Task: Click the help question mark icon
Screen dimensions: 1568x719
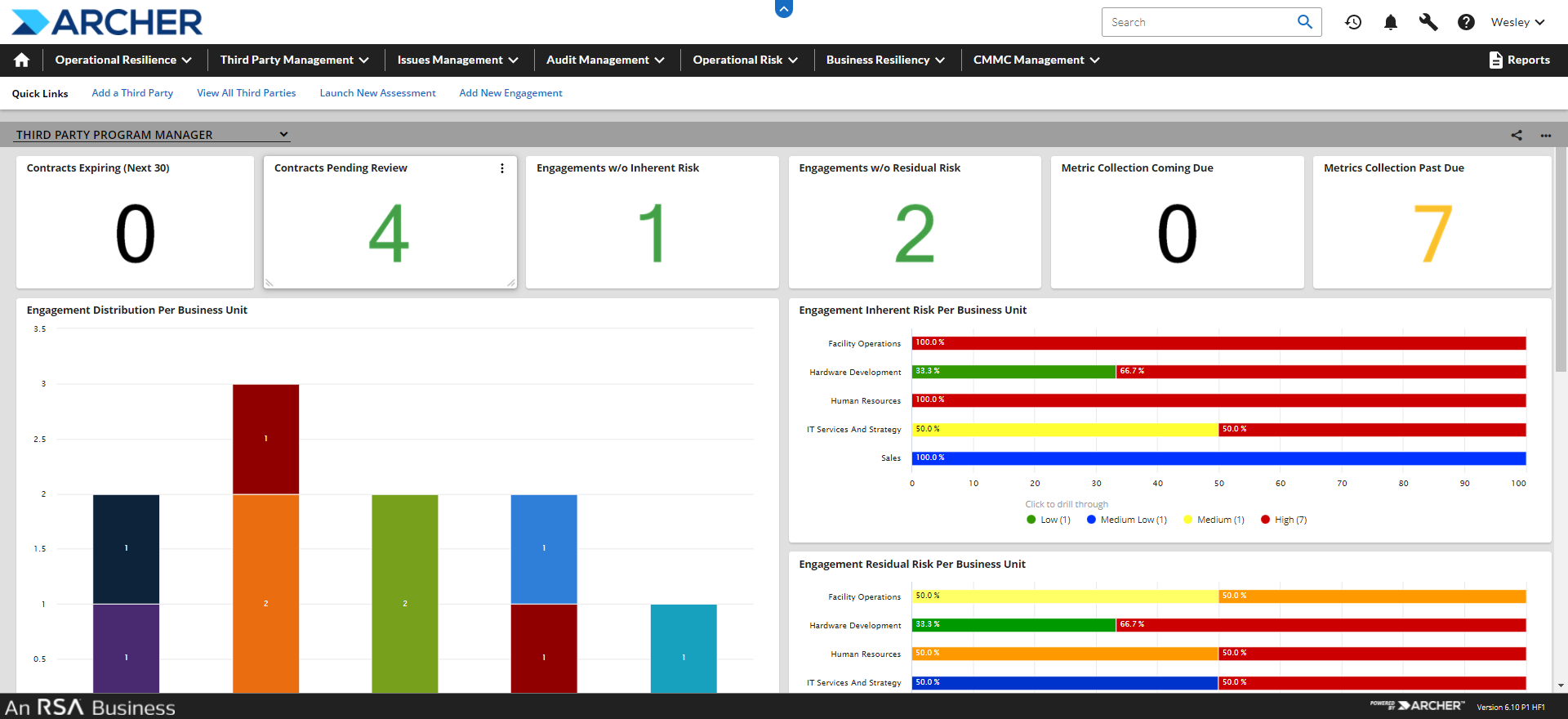Action: (x=1466, y=22)
